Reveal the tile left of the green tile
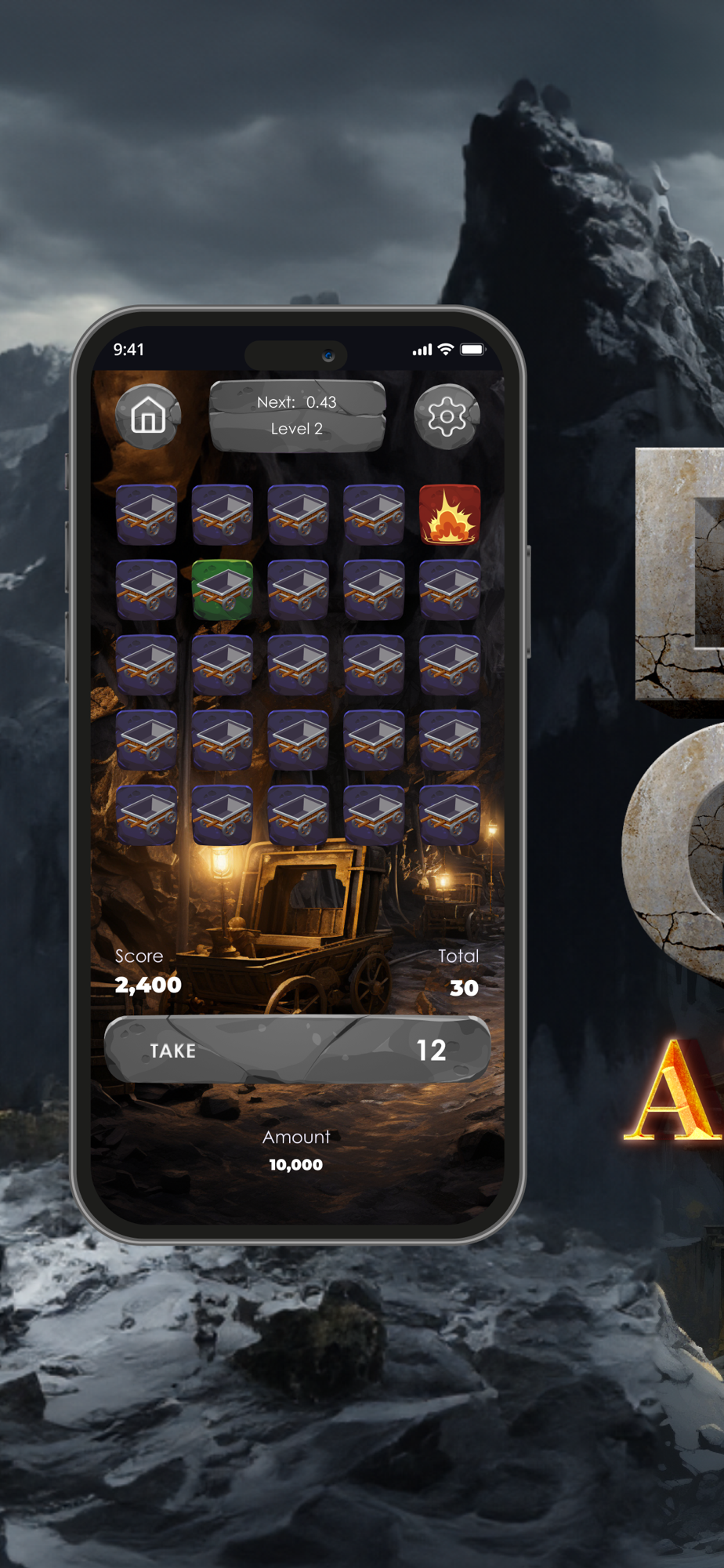 click(x=147, y=590)
